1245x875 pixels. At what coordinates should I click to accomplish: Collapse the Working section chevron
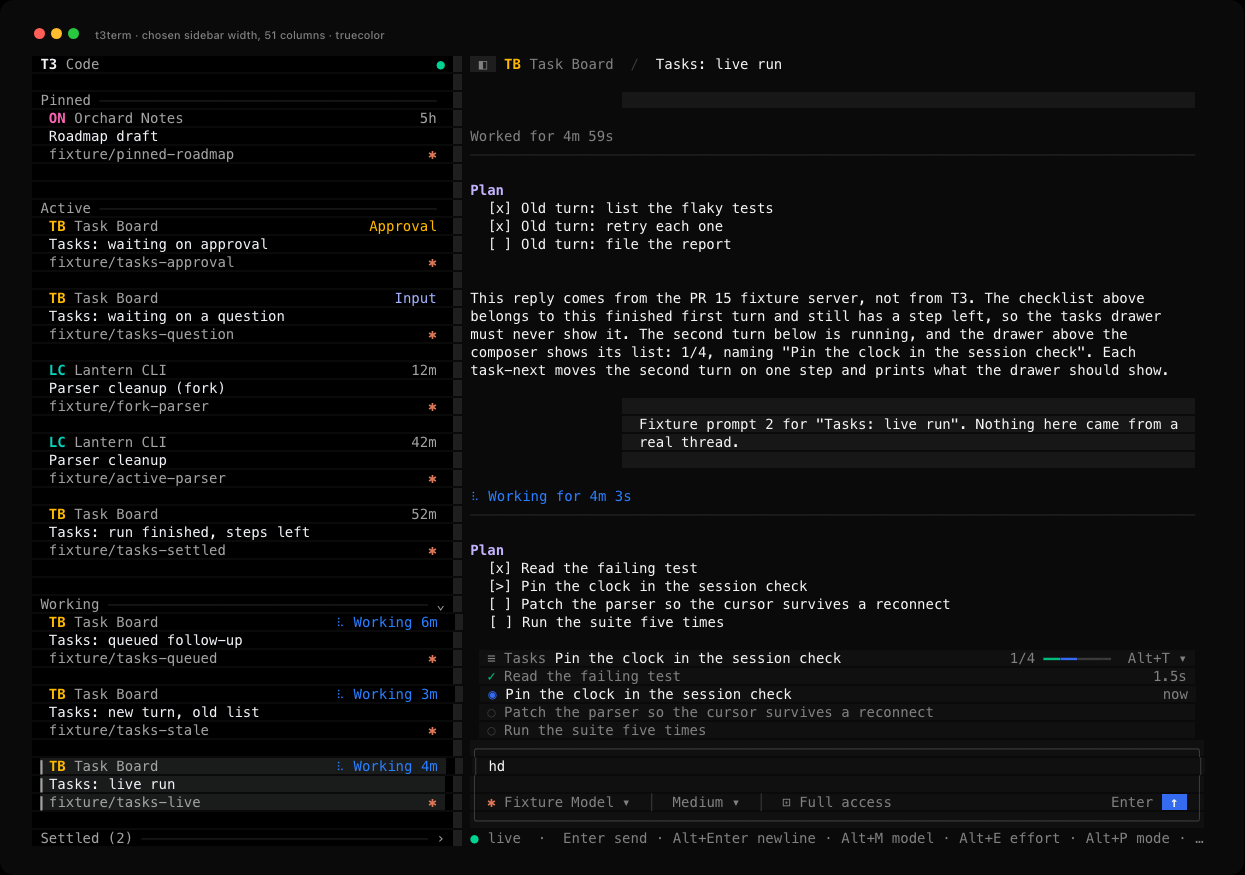[441, 605]
